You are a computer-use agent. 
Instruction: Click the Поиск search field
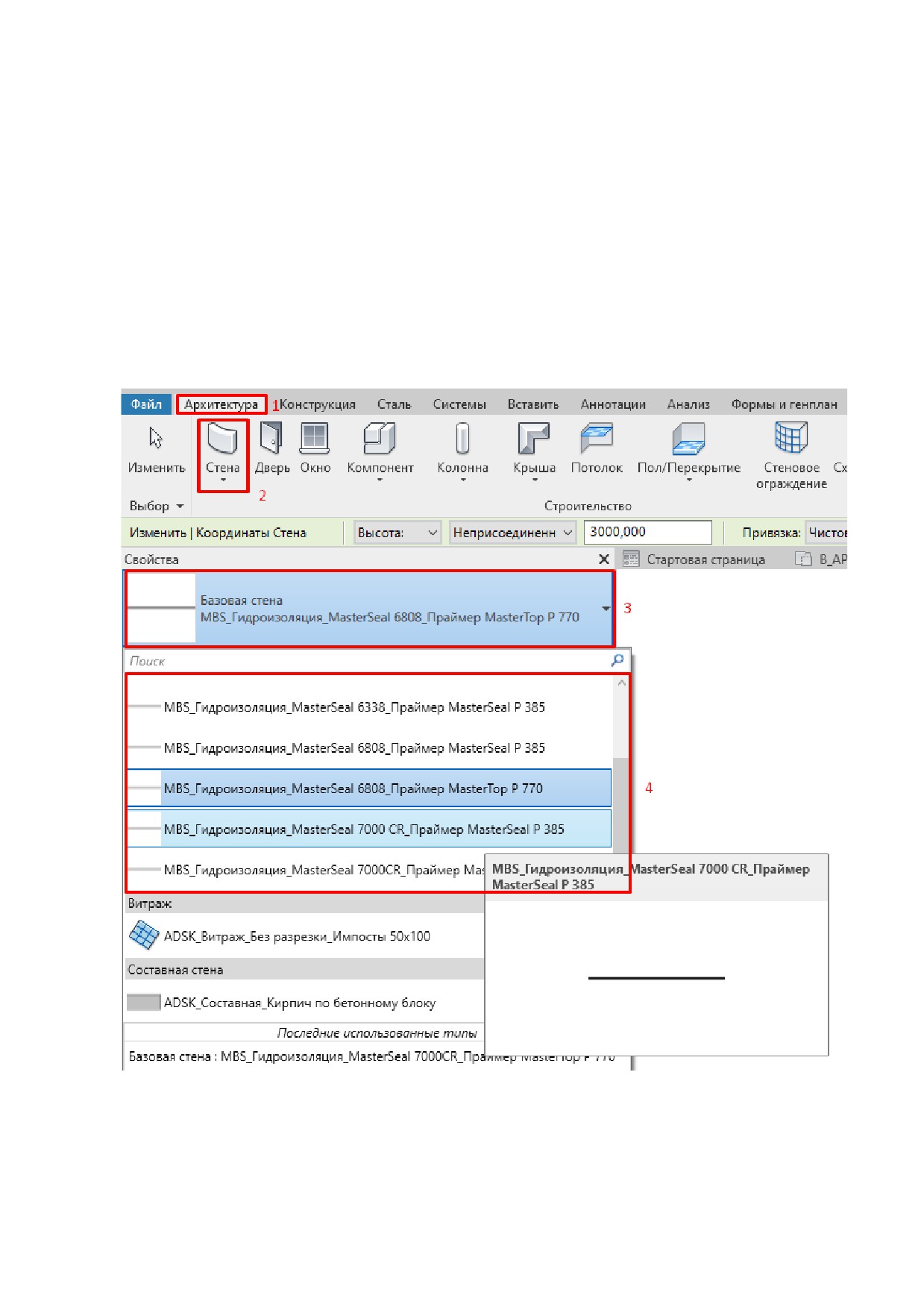(368, 660)
